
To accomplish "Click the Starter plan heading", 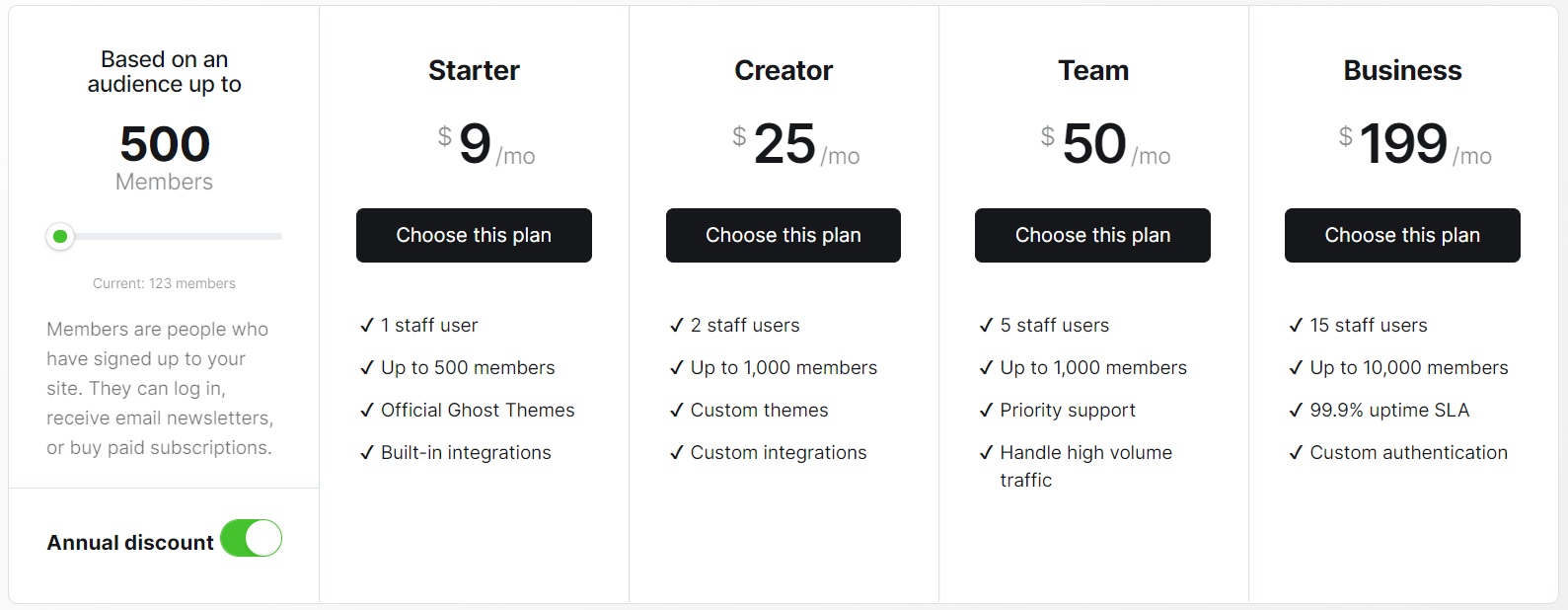I will click(x=474, y=71).
